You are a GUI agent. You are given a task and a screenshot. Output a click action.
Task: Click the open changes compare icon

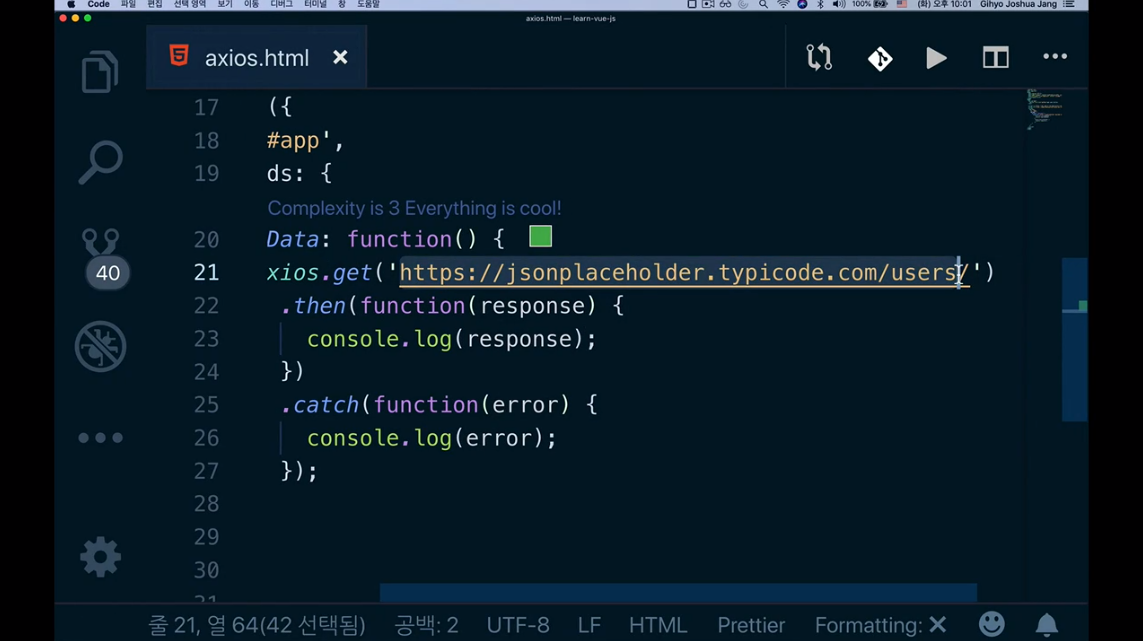click(819, 58)
